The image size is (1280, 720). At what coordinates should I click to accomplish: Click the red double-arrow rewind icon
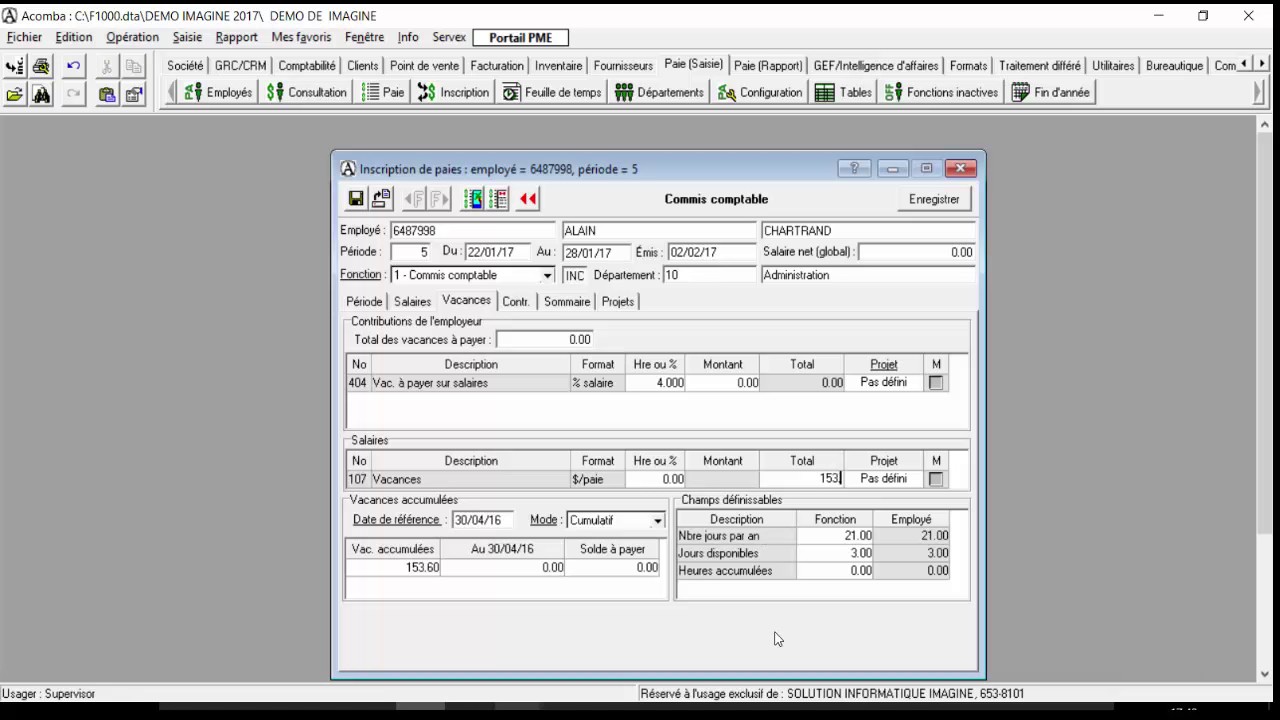tap(528, 199)
